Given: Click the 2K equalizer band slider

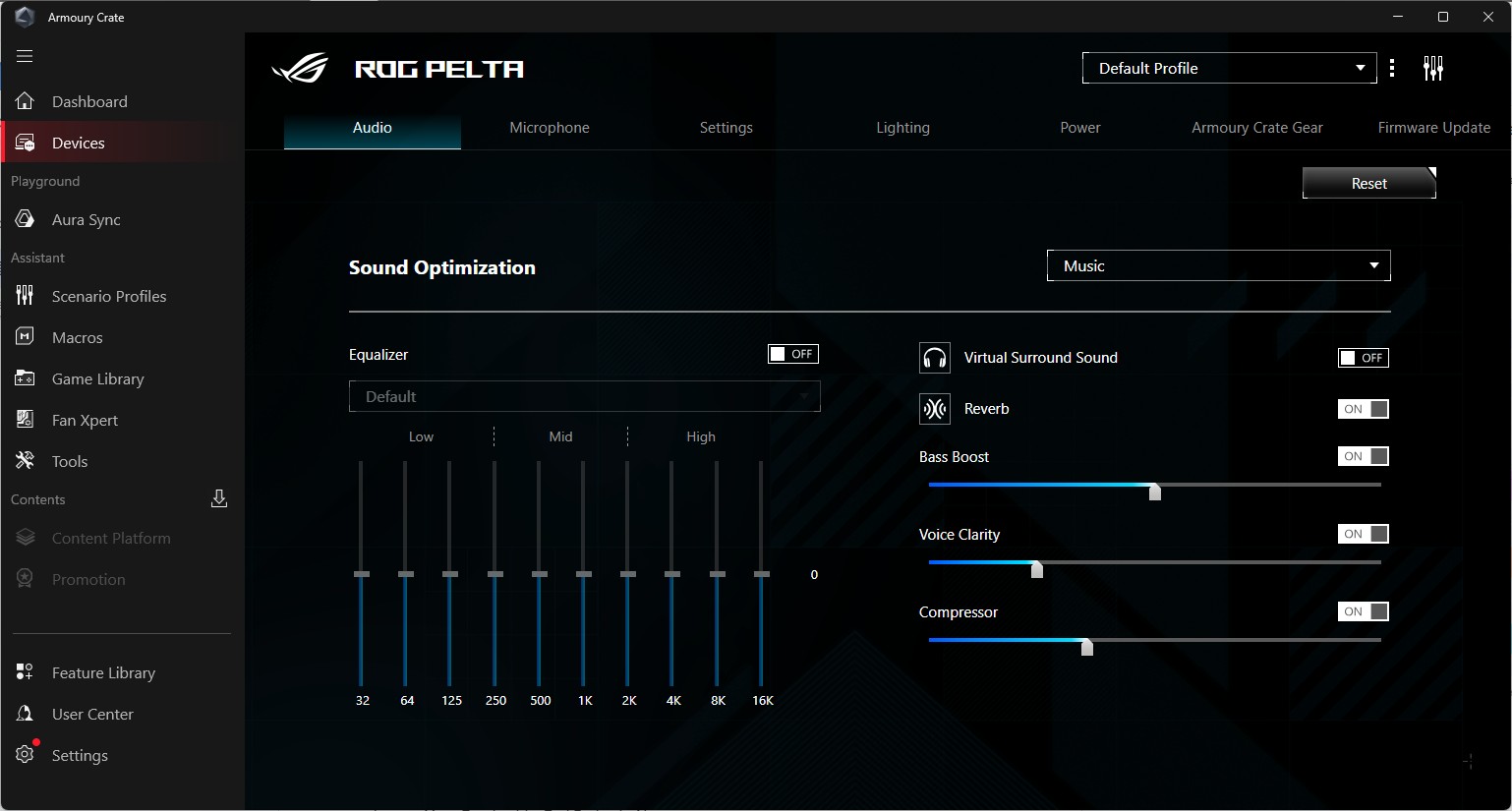Looking at the screenshot, I should (x=628, y=573).
